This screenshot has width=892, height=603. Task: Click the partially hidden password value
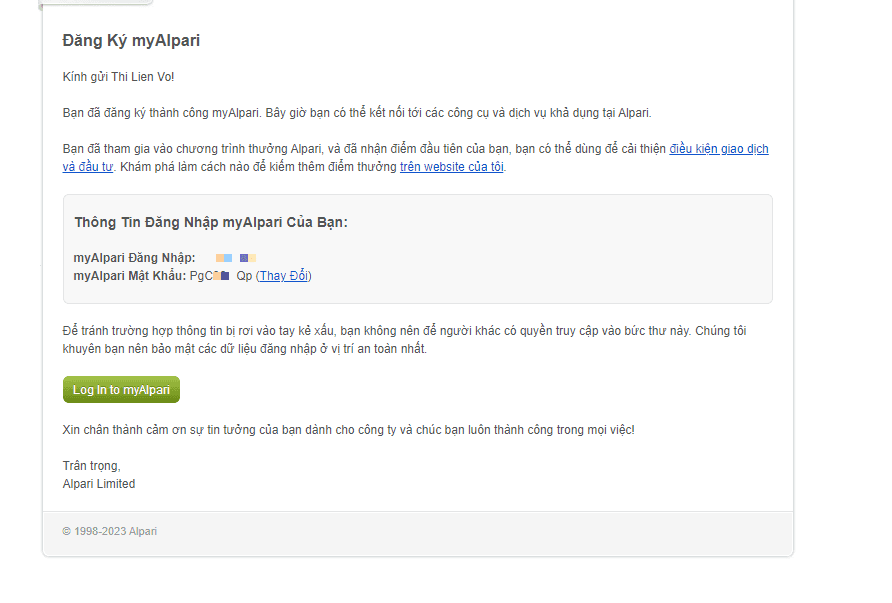point(221,276)
